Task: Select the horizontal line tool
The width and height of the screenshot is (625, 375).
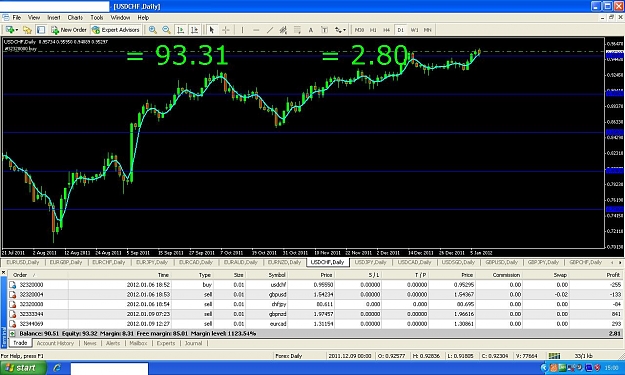Action: 256,30
